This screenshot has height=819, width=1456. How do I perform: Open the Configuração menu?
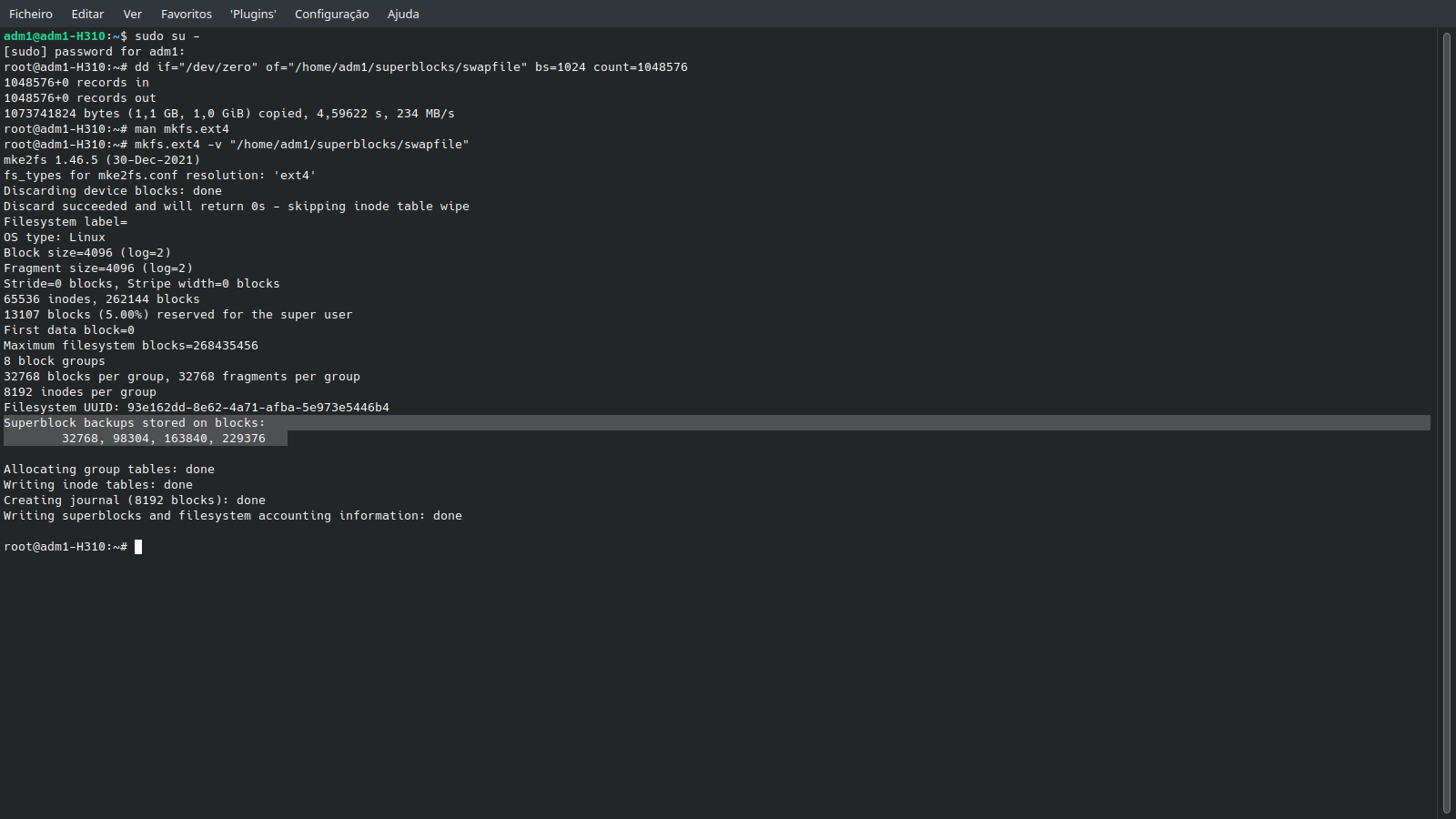tap(331, 14)
